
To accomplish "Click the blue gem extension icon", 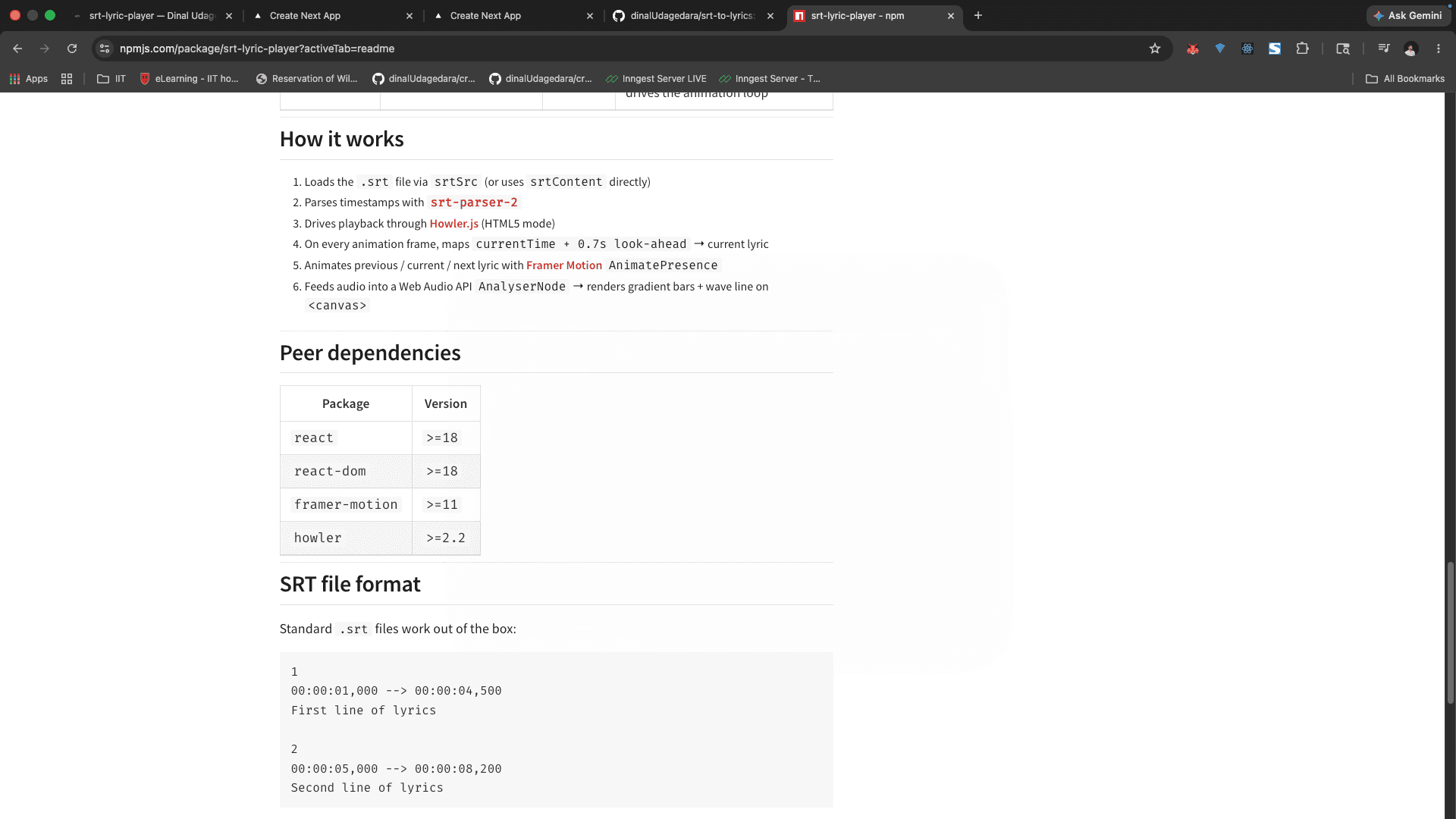I will click(x=1220, y=49).
